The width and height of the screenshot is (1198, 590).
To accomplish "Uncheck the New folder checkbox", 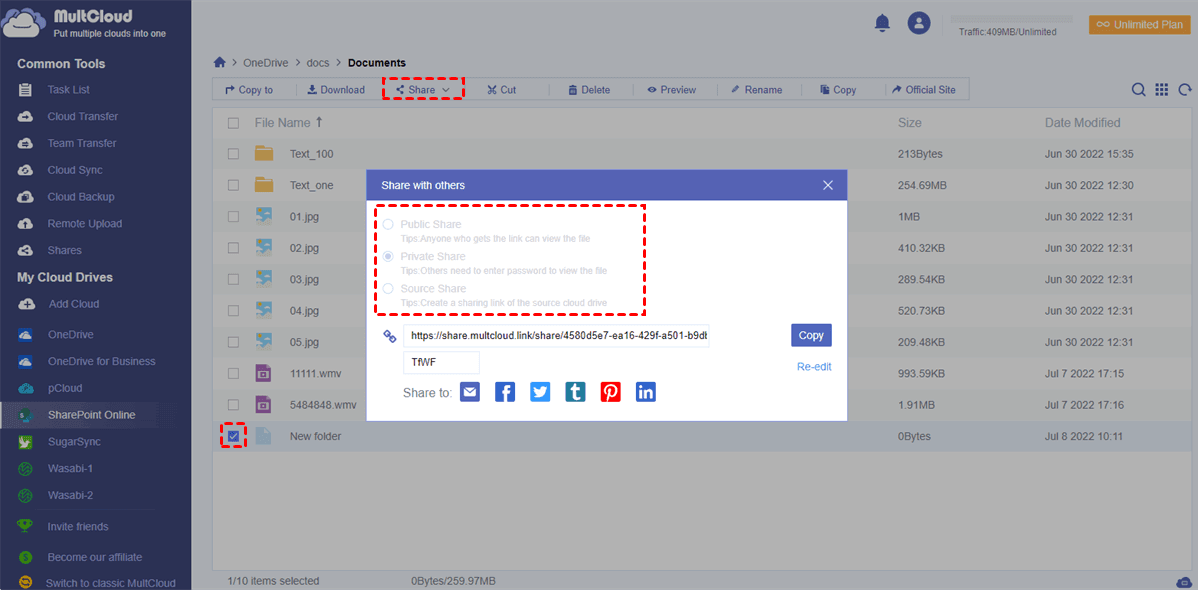I will click(234, 436).
